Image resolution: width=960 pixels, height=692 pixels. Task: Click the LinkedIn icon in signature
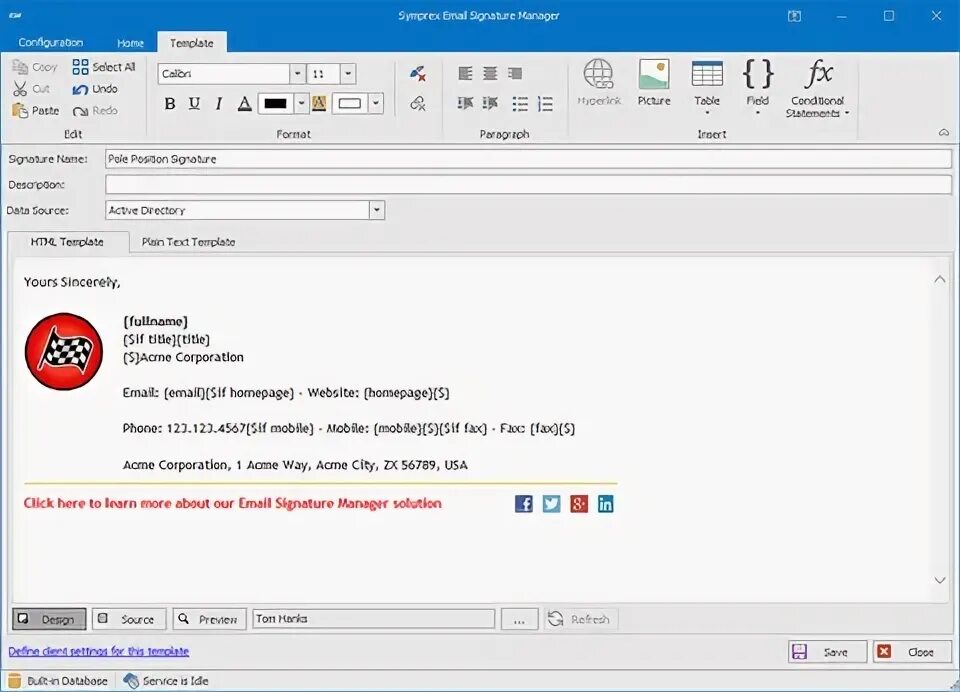click(x=606, y=503)
